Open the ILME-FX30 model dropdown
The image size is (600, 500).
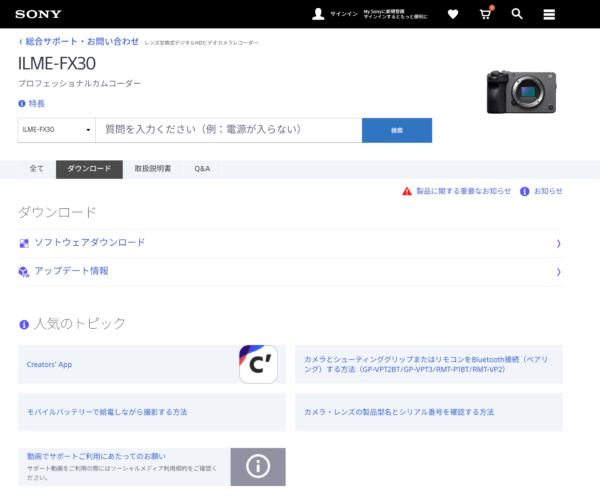pyautogui.click(x=56, y=130)
